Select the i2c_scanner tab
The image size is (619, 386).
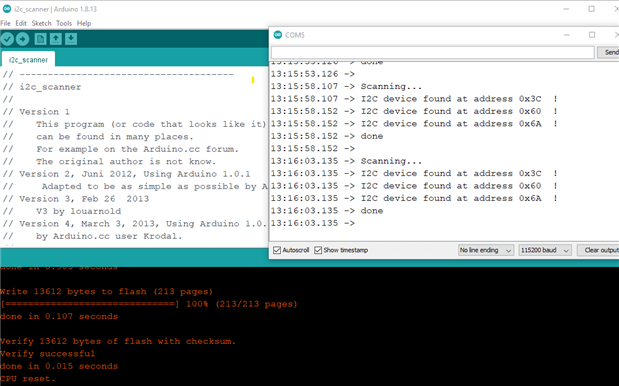coord(28,60)
